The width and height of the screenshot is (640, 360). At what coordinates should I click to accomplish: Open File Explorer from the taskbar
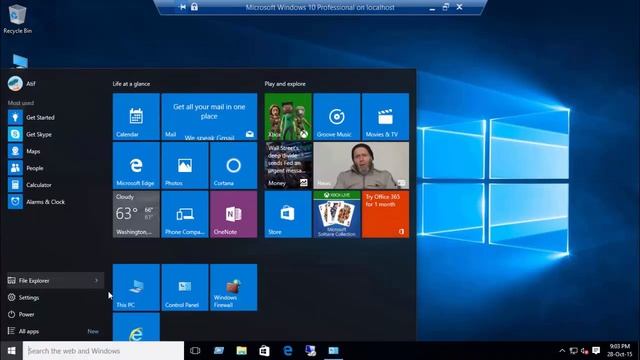coord(242,351)
